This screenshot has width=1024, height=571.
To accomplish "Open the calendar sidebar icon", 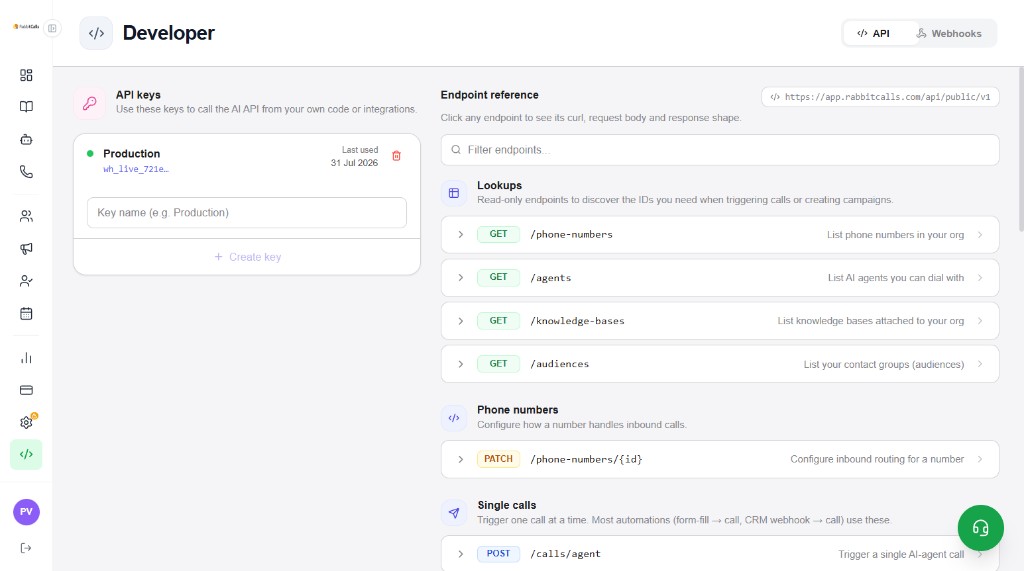I will [x=26, y=314].
